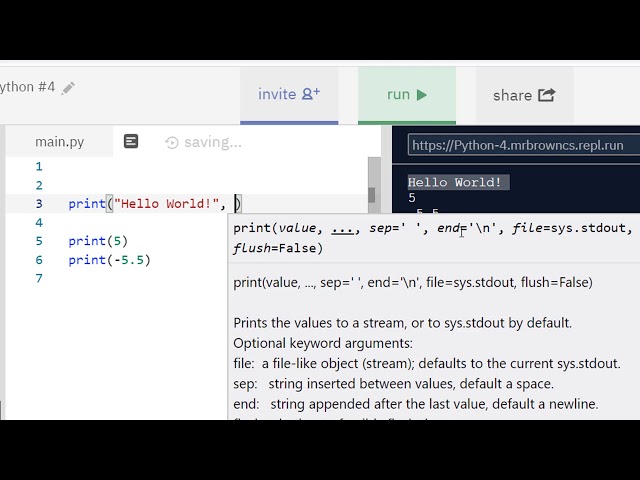The image size is (640, 480).
Task: Click the "end:" argument description line
Action: (x=416, y=404)
